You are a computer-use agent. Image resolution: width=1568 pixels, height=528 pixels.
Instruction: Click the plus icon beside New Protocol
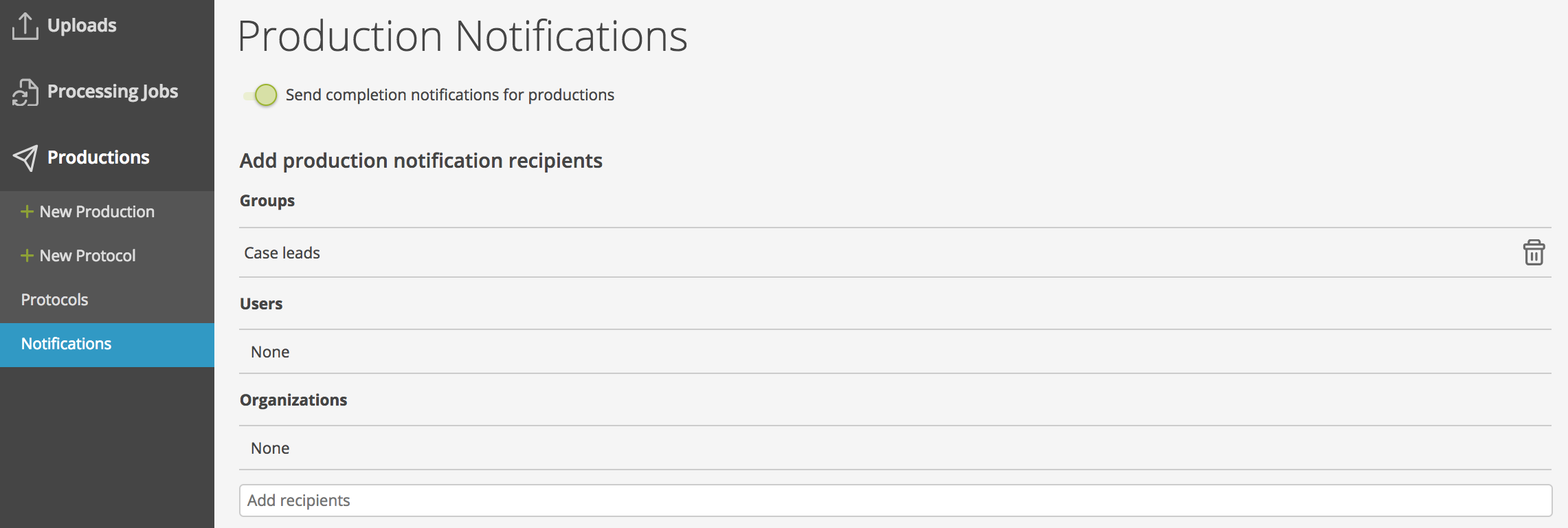(27, 256)
